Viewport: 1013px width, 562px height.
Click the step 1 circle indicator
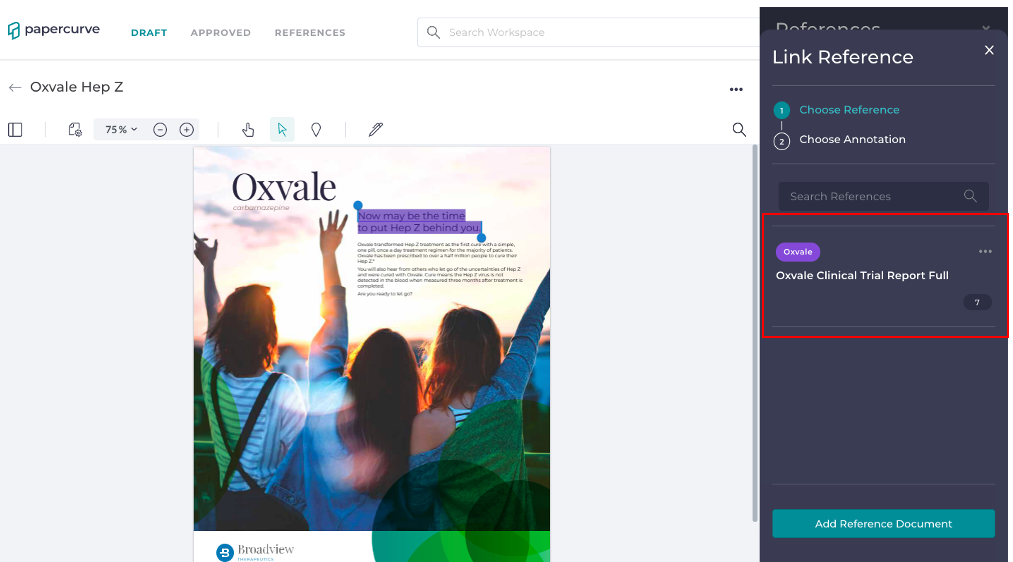click(x=782, y=110)
